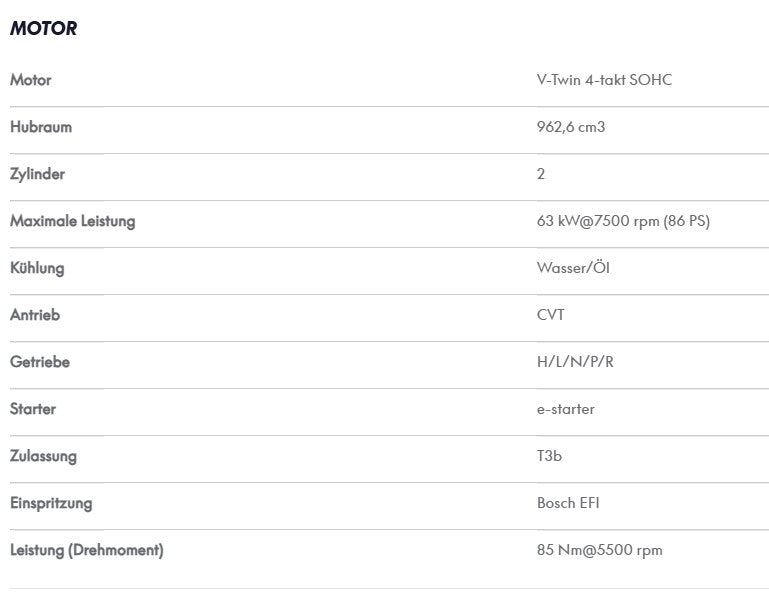Click the V-Twin 4-takt SOHC value

604,80
